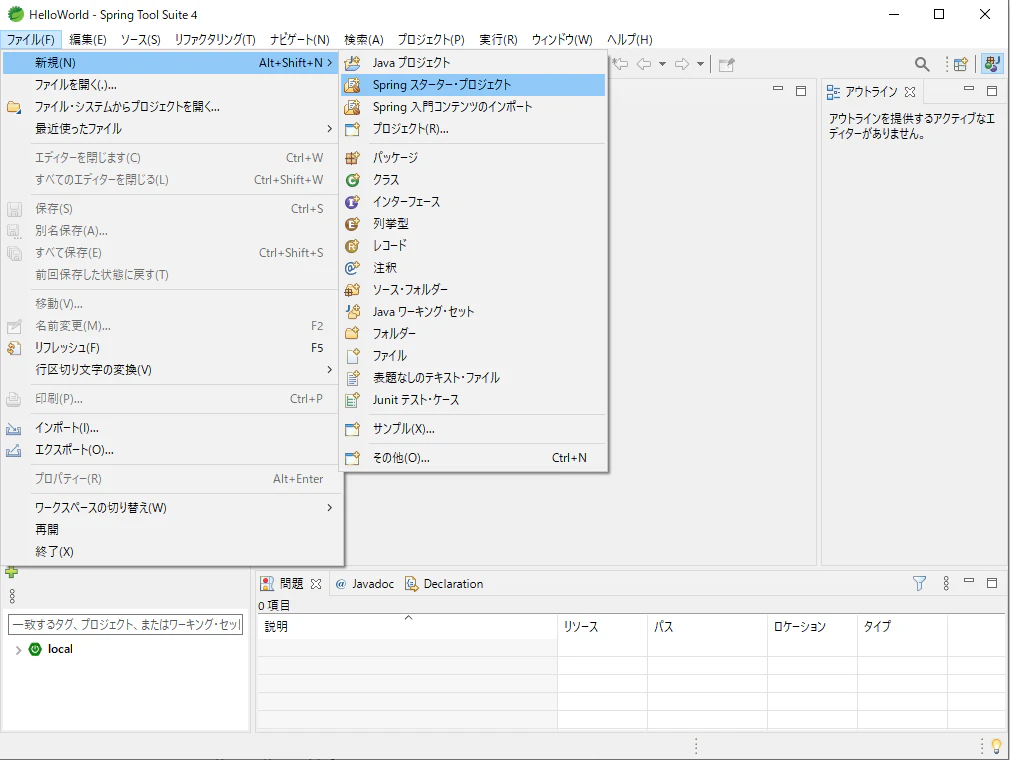The width and height of the screenshot is (1010, 760).
Task: Switch to the Javadoc tab
Action: click(x=365, y=584)
